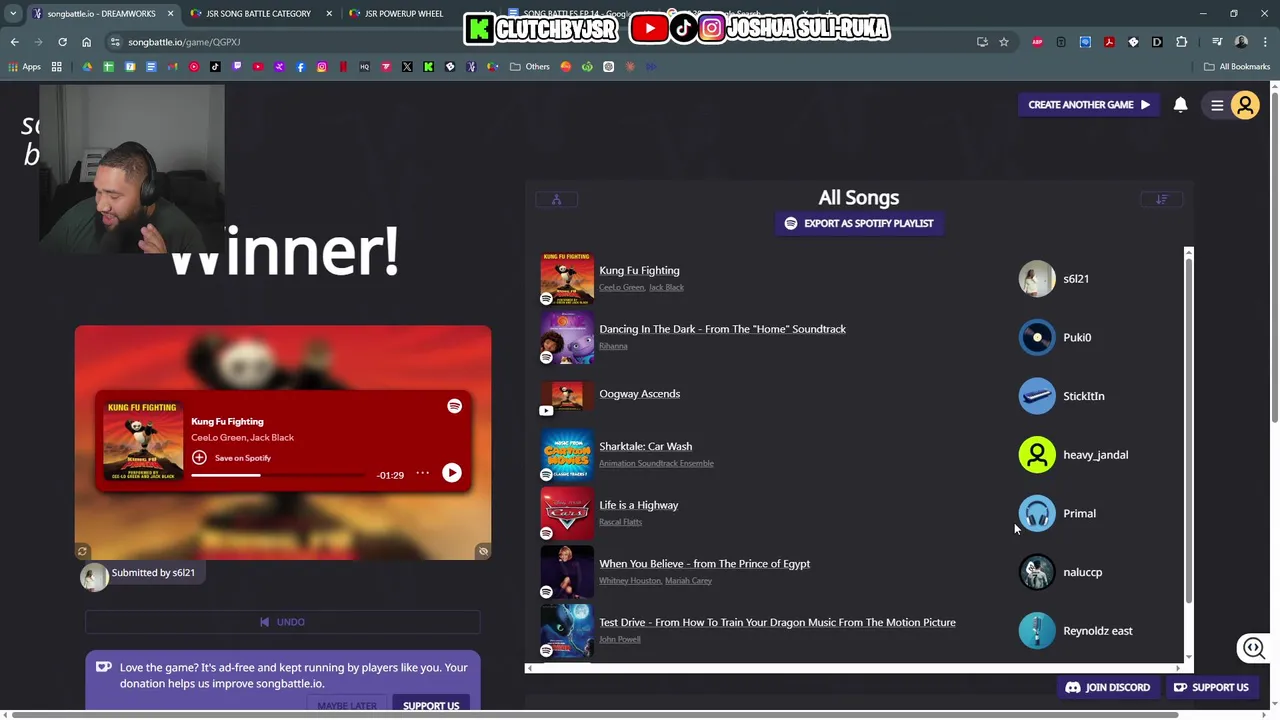Click the Rihanna artist link
The image size is (1280, 720).
613,346
